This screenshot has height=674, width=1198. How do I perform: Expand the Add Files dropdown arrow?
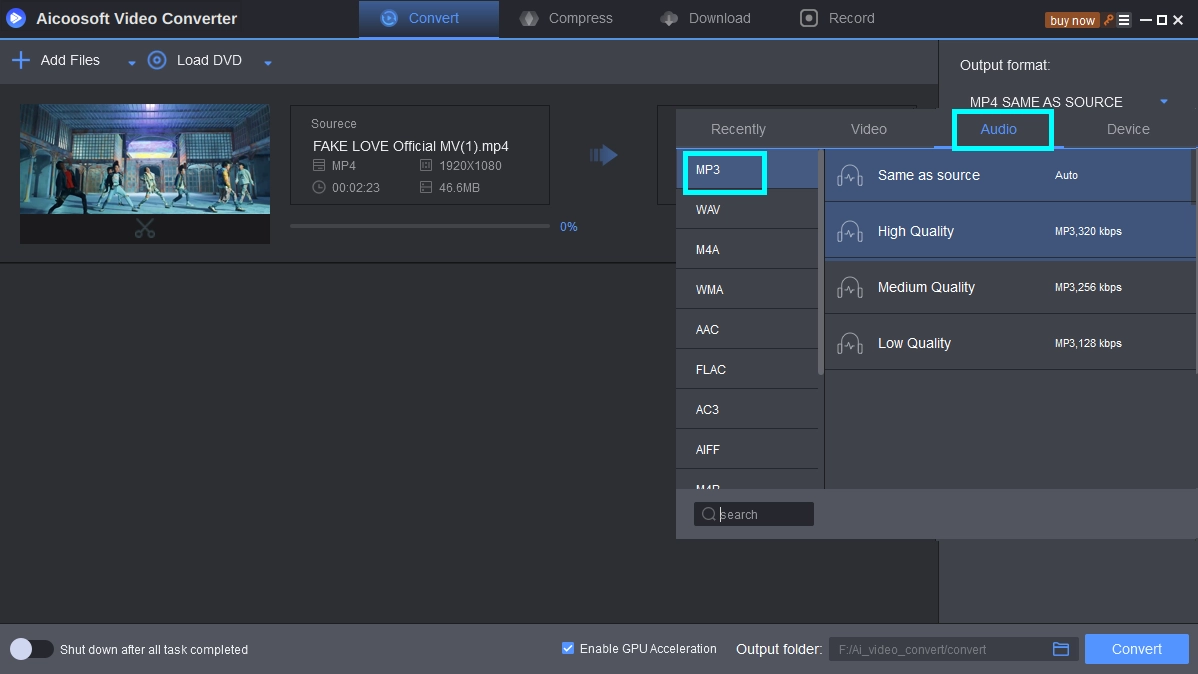(131, 63)
